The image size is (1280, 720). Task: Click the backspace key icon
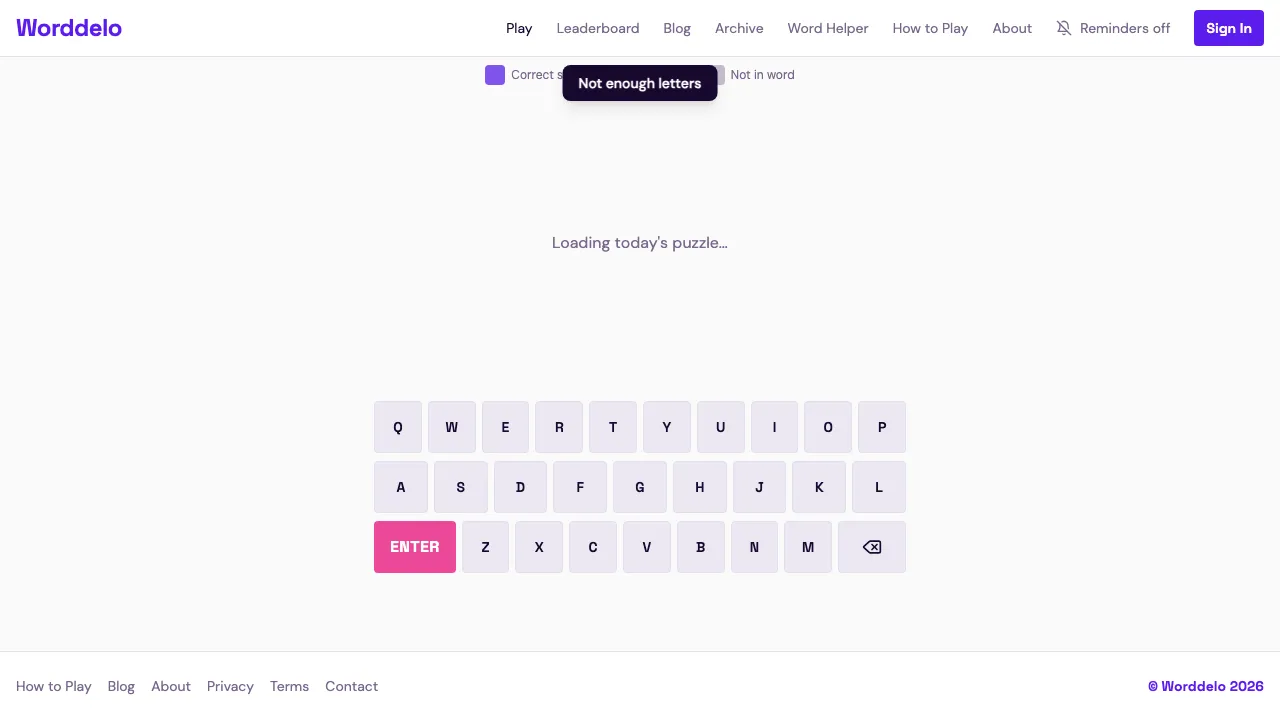click(872, 547)
